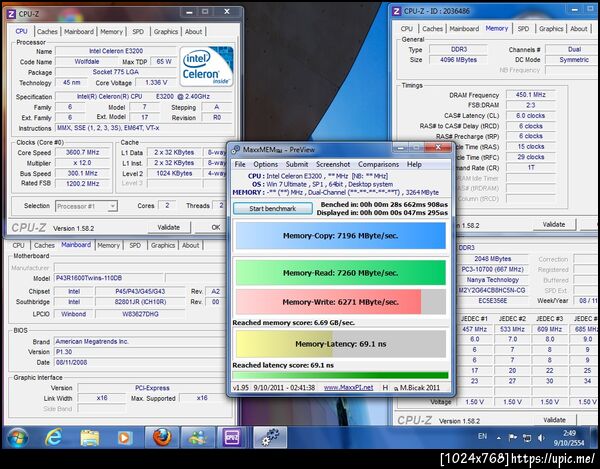Select About tab in CPU-Z ID 2036486 window
600x469 pixels.
click(x=579, y=29)
